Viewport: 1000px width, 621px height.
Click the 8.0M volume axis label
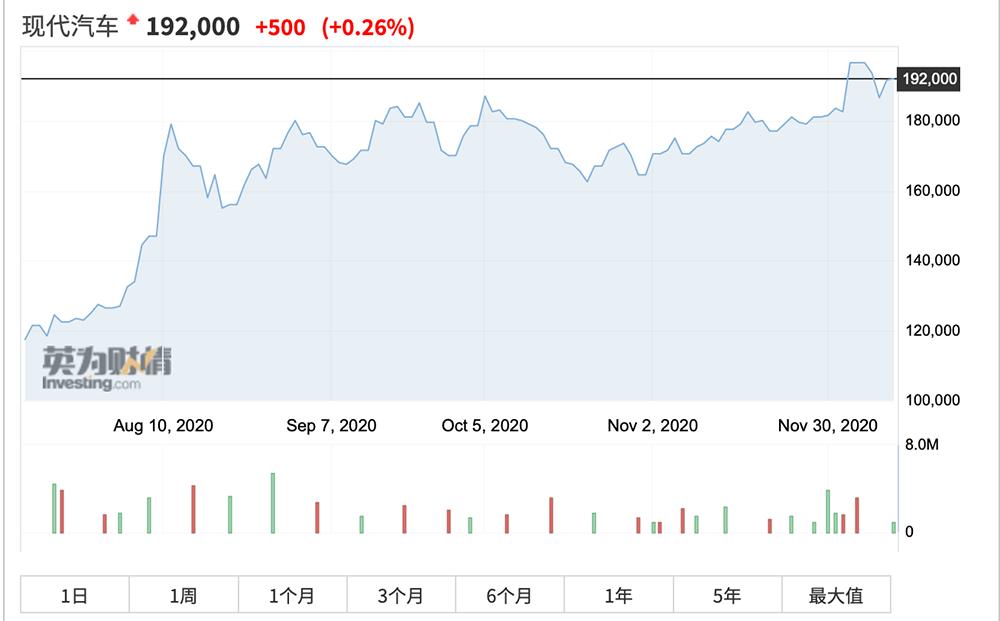coord(921,444)
